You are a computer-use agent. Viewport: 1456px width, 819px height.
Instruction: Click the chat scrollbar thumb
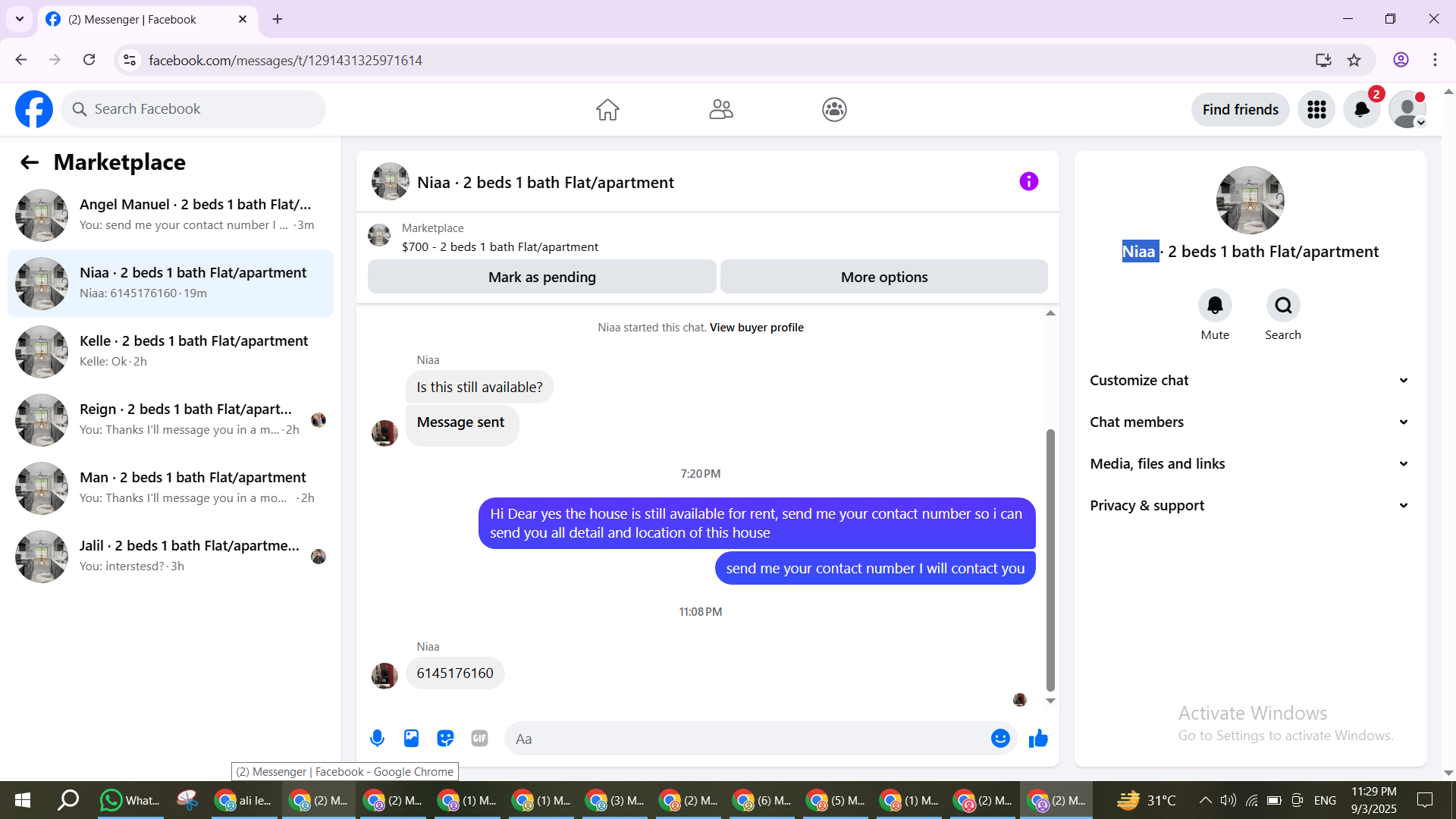coord(1050,560)
